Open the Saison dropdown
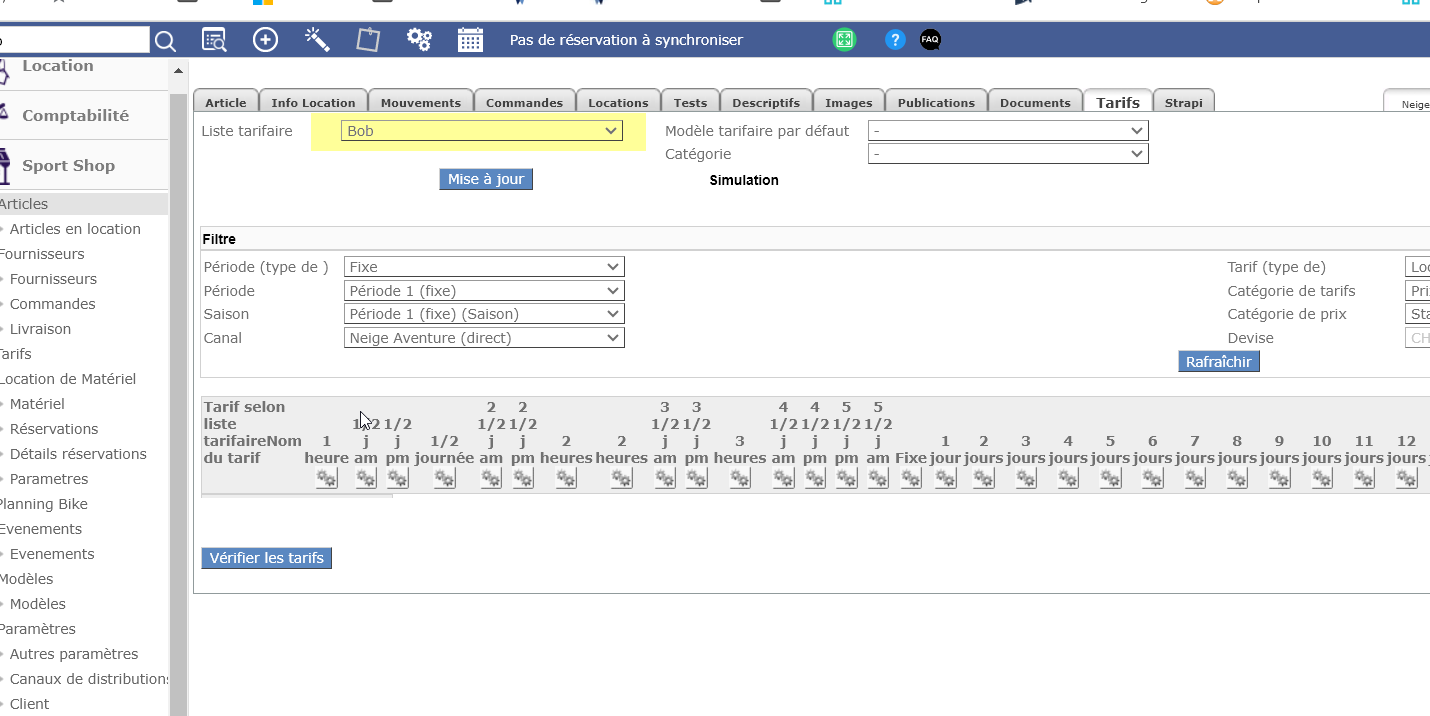This screenshot has height=716, width=1430. point(484,314)
